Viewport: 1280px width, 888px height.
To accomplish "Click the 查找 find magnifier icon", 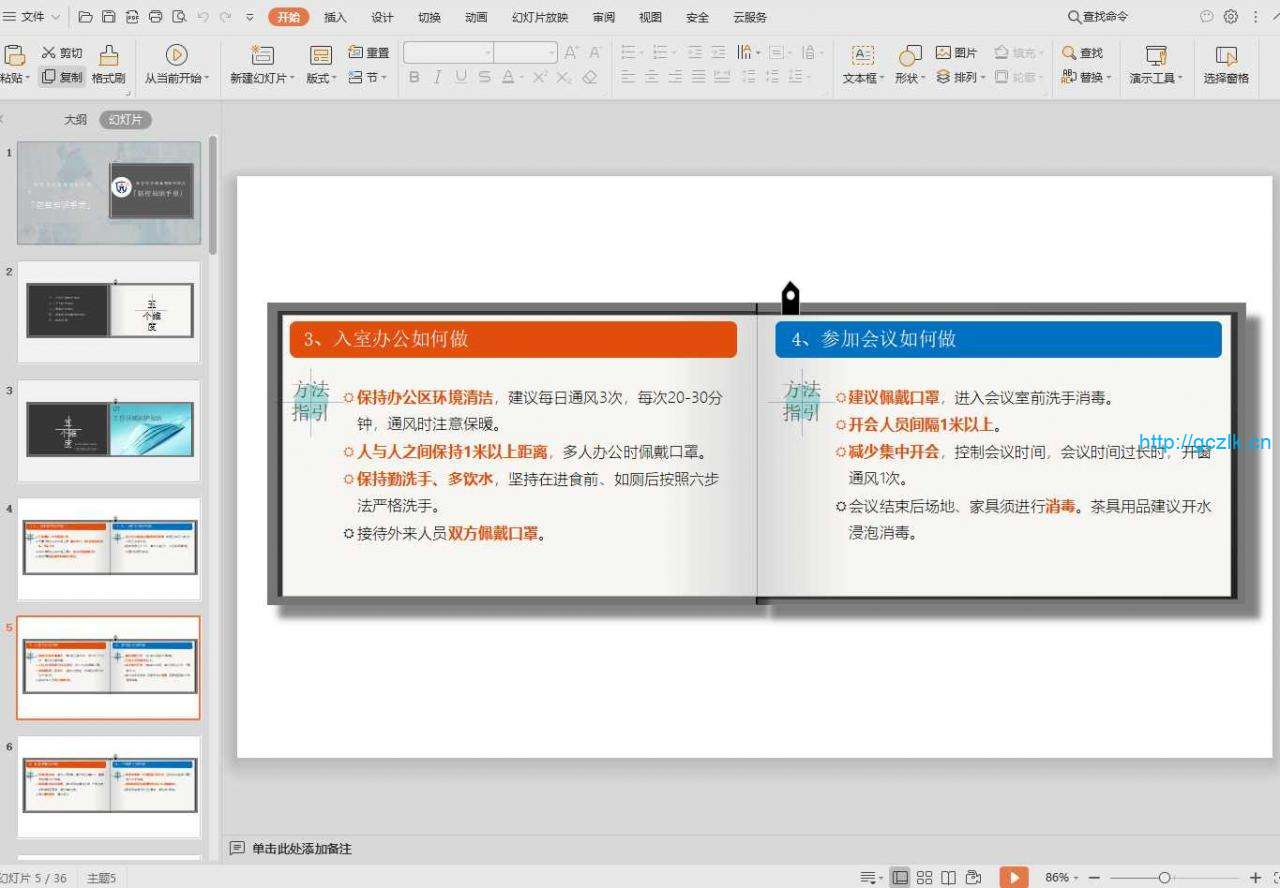I will pyautogui.click(x=1069, y=53).
